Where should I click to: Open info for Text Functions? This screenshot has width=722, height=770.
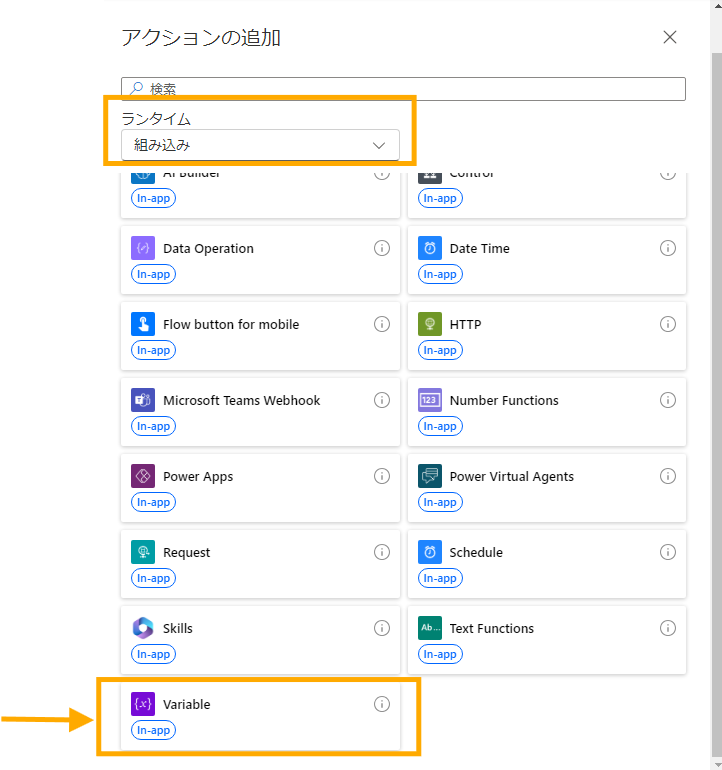[x=667, y=628]
